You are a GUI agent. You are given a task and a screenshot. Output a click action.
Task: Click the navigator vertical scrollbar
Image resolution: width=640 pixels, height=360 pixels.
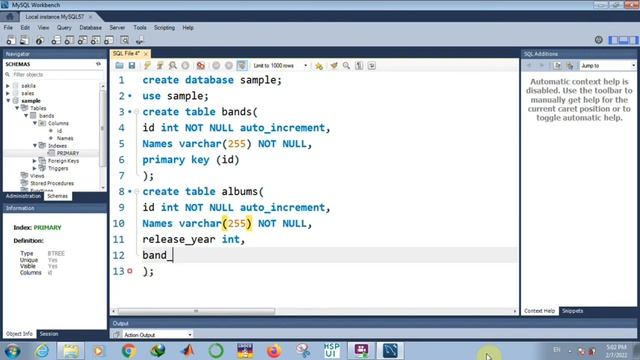point(102,129)
